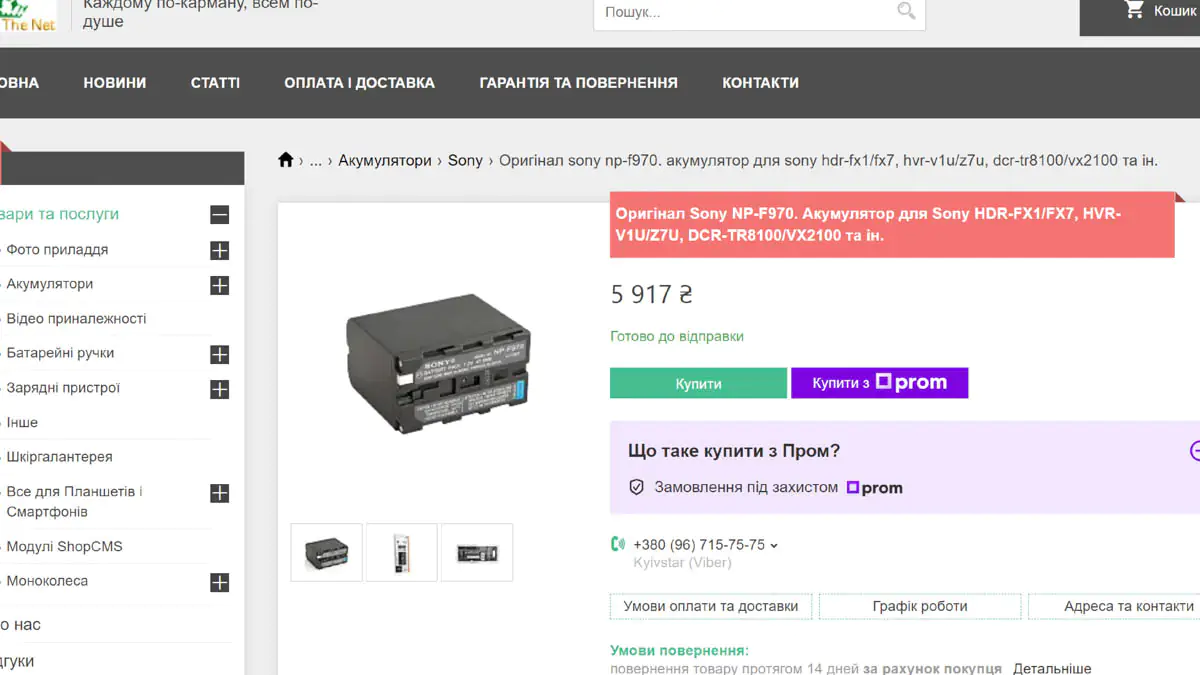
Task: Click the main battery product image
Action: click(439, 363)
